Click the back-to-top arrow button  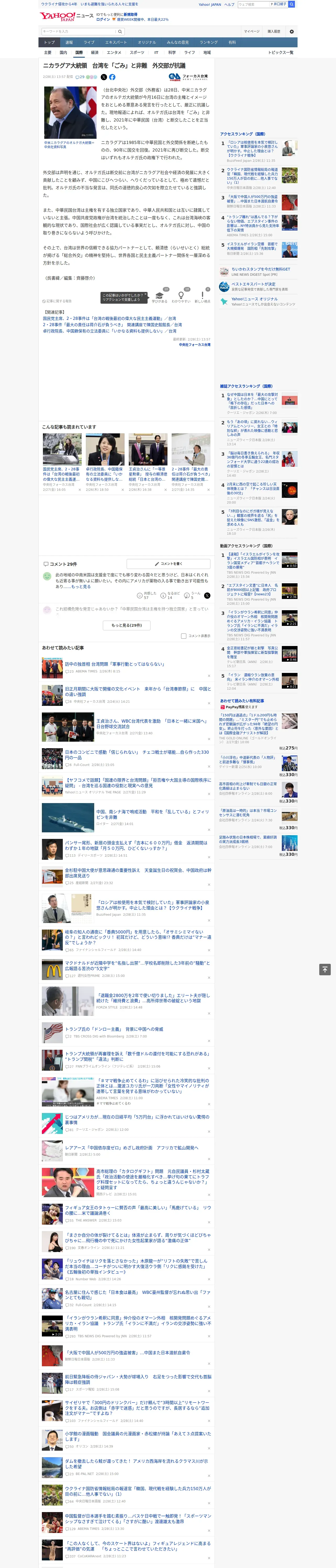[x=325, y=969]
